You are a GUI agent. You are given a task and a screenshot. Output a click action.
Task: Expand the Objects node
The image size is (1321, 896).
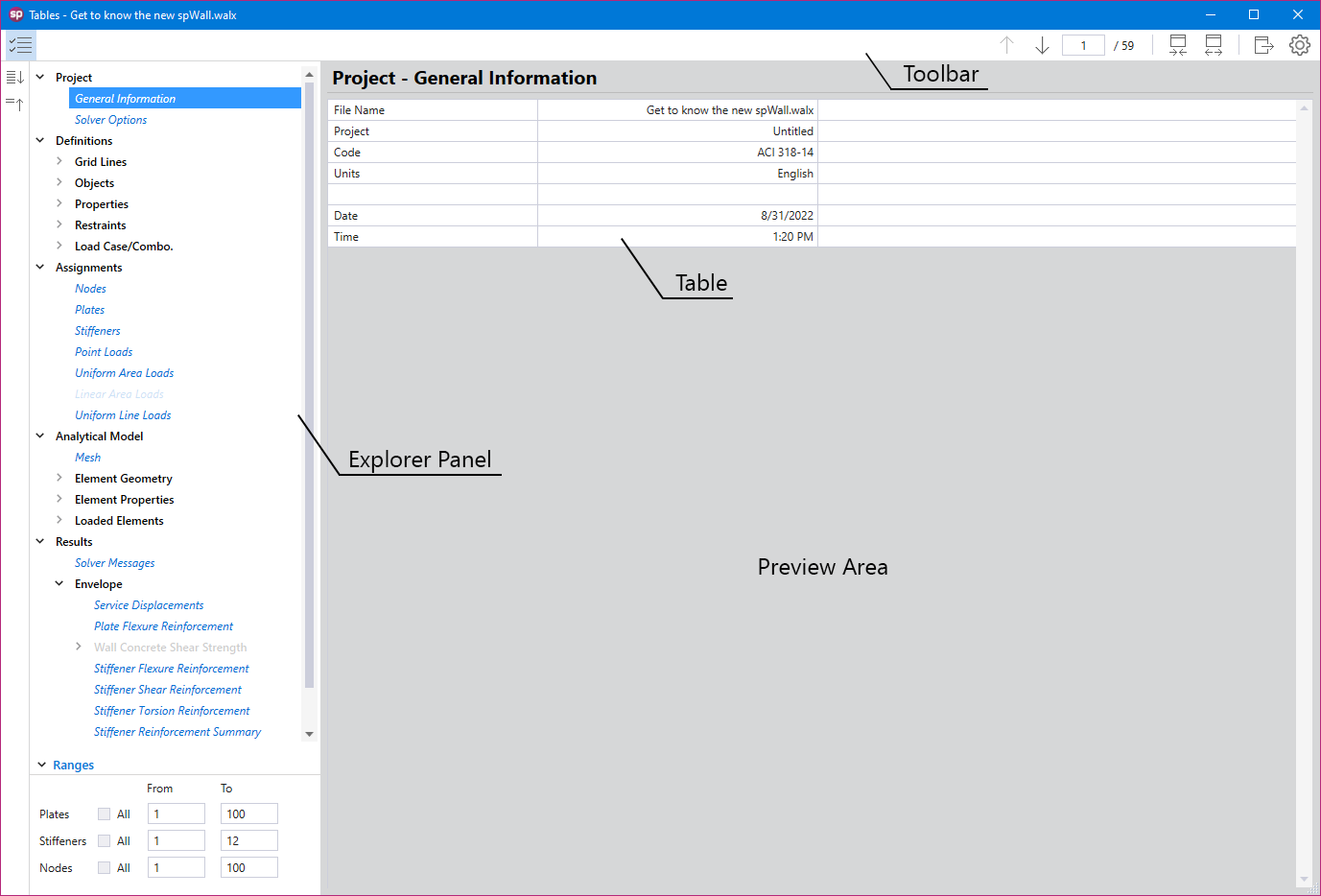(59, 182)
